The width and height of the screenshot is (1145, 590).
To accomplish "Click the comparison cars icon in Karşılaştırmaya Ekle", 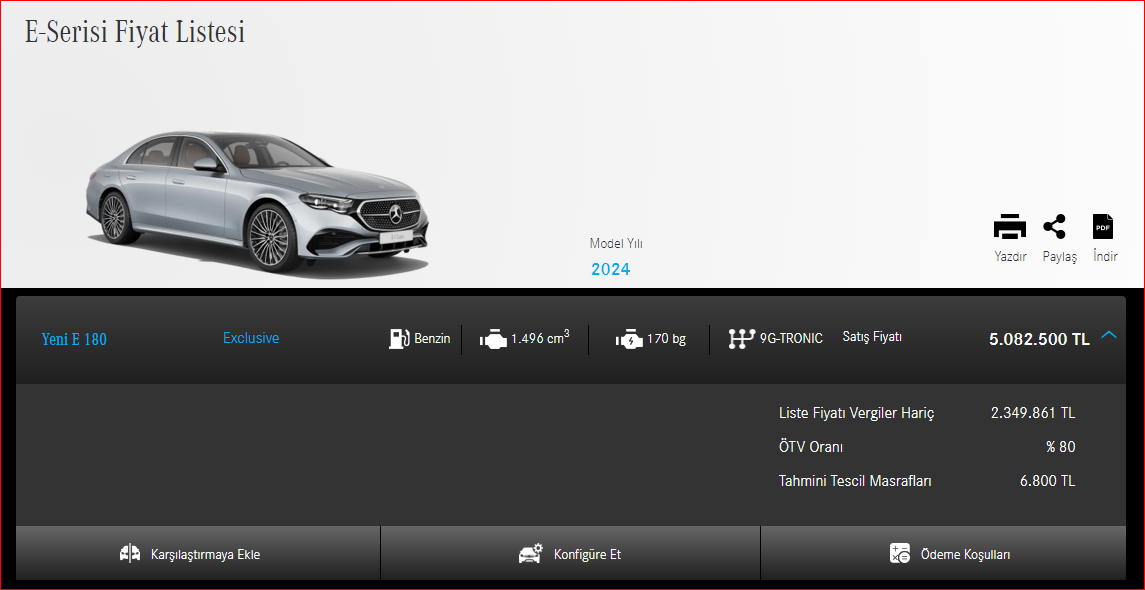I will tap(130, 553).
